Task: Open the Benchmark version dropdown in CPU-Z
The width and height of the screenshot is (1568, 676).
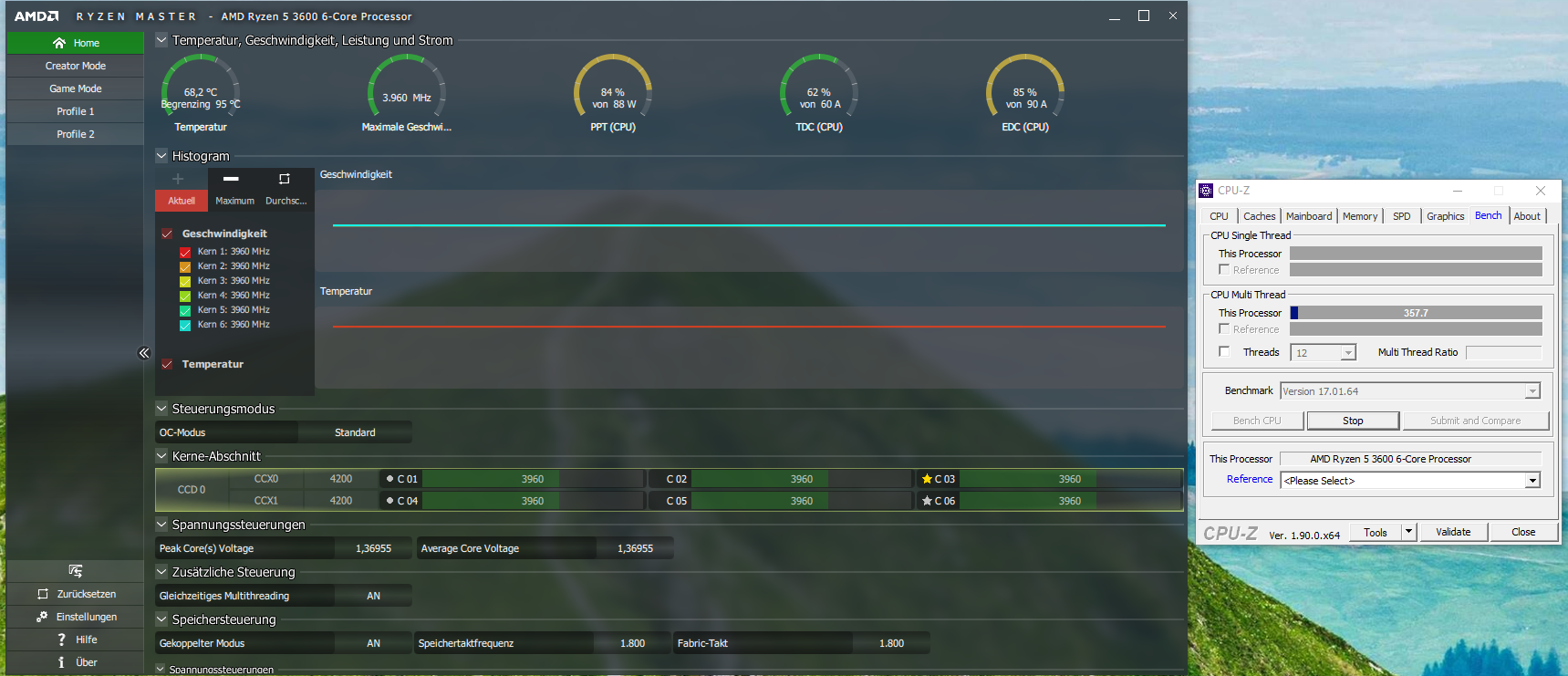Action: [1410, 391]
